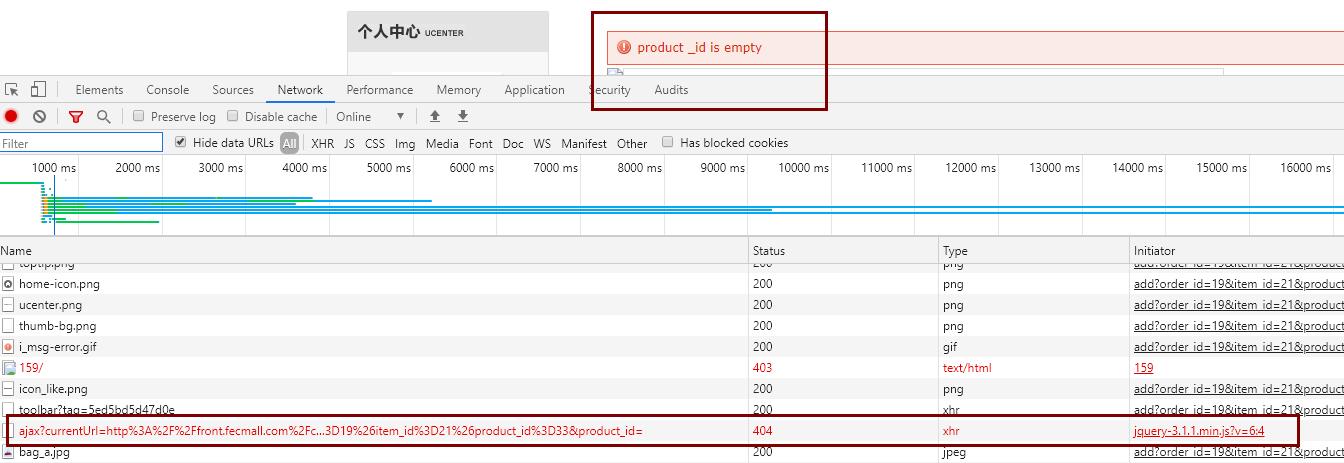1344x463 pixels.
Task: Filter requests by Doc
Action: coord(513,143)
